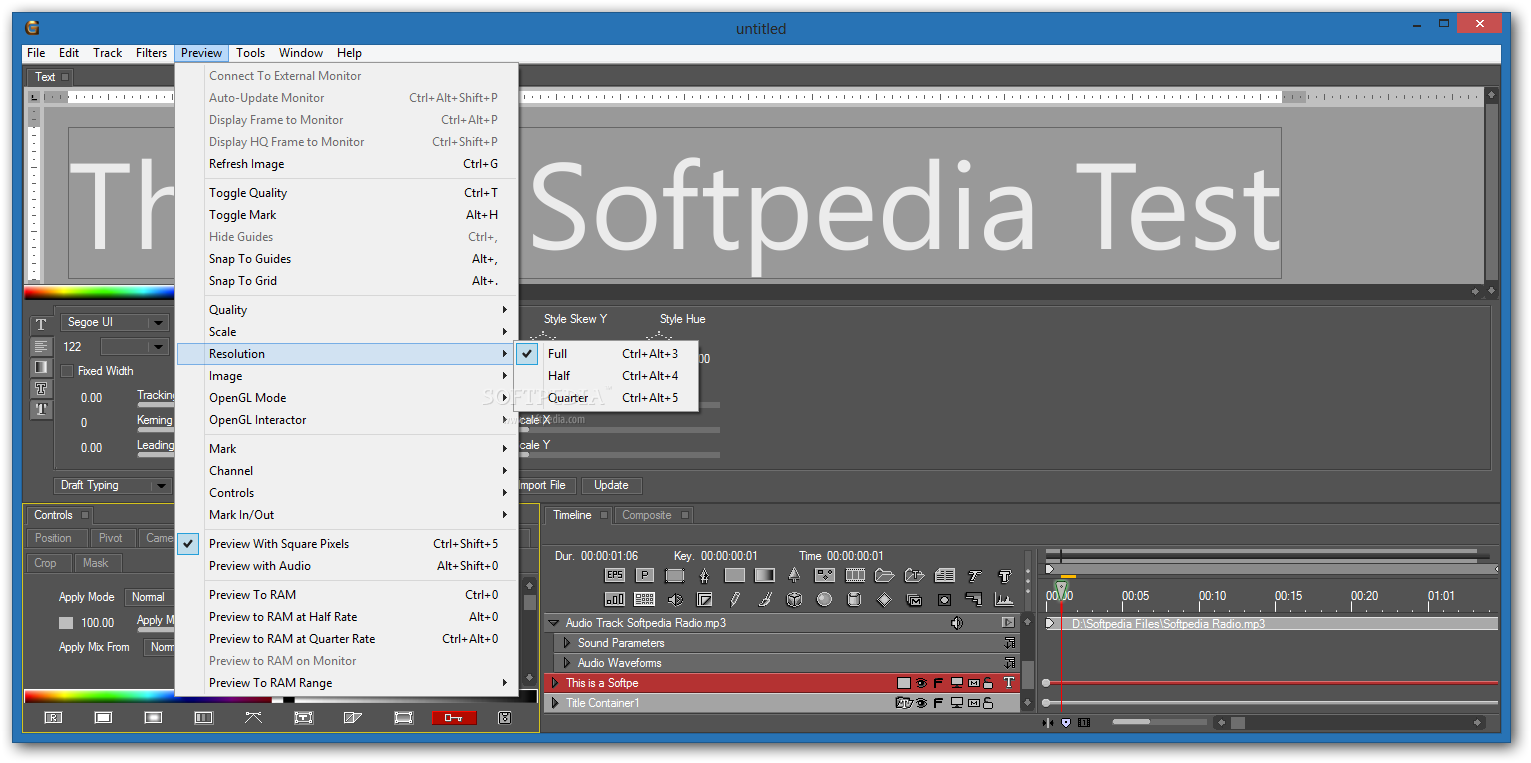Click the 3D cube icon
Image resolution: width=1531 pixels, height=763 pixels.
click(x=794, y=600)
